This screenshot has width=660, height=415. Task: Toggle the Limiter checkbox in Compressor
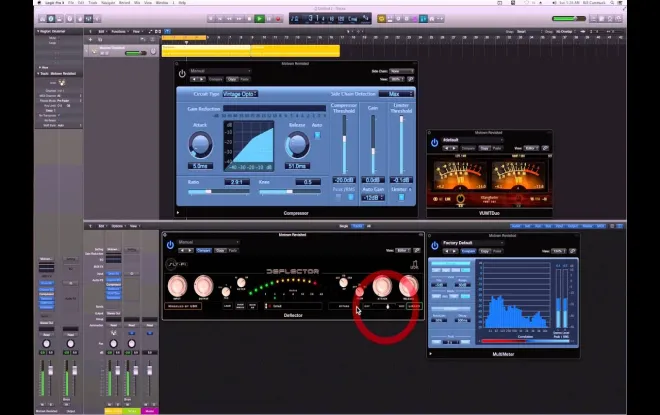401,197
